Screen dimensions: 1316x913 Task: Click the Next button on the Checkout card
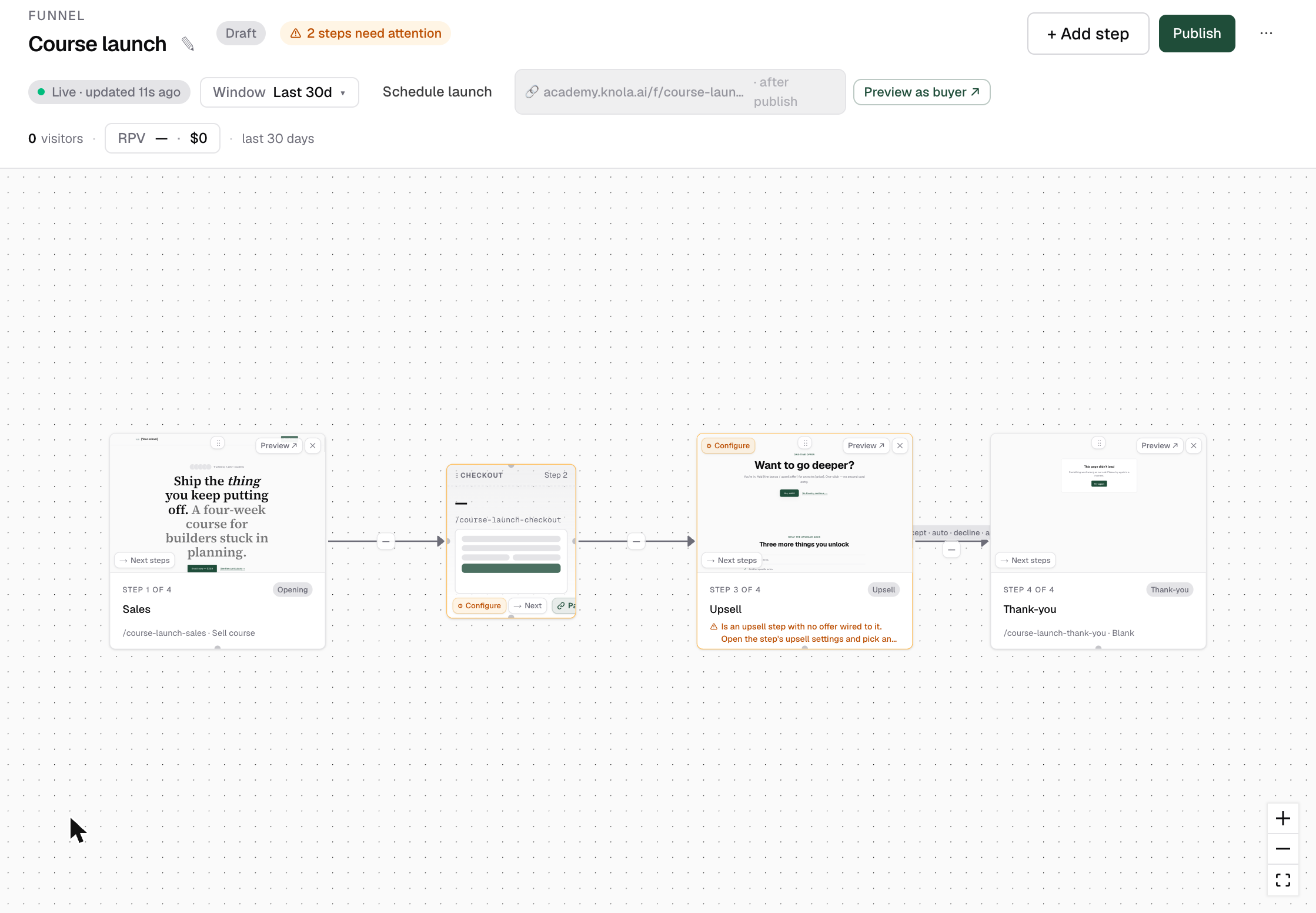(x=528, y=606)
